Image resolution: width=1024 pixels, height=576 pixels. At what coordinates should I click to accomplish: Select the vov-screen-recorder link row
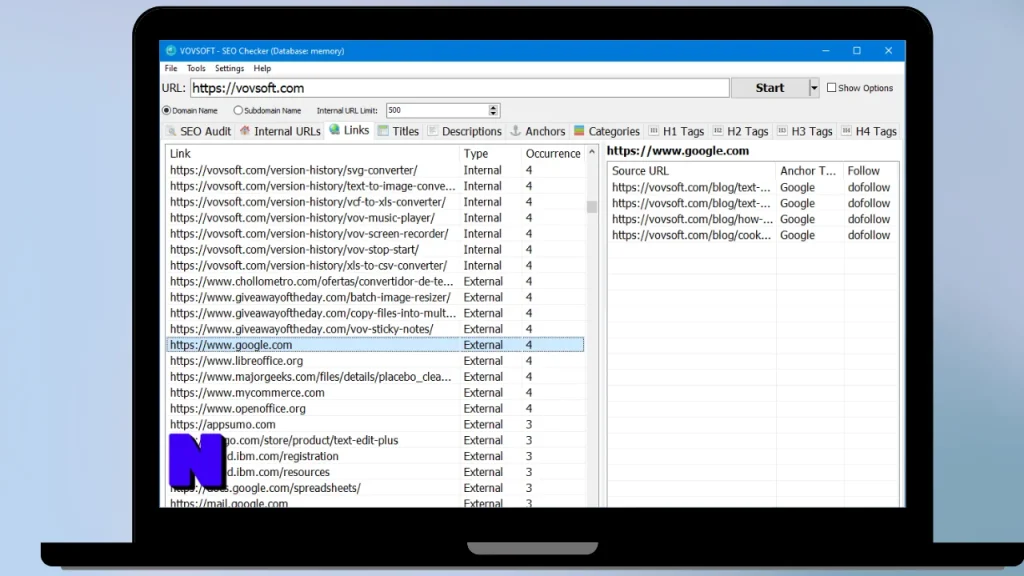coord(376,233)
